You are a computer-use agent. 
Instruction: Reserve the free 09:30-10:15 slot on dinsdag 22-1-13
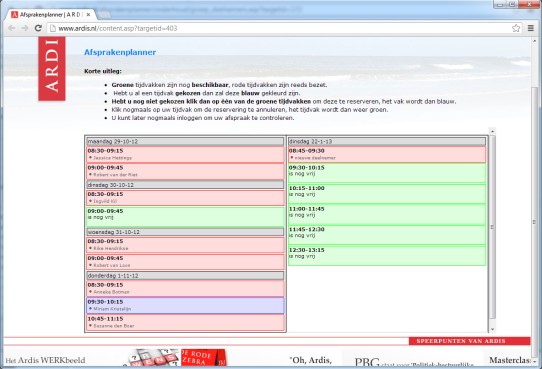387,173
